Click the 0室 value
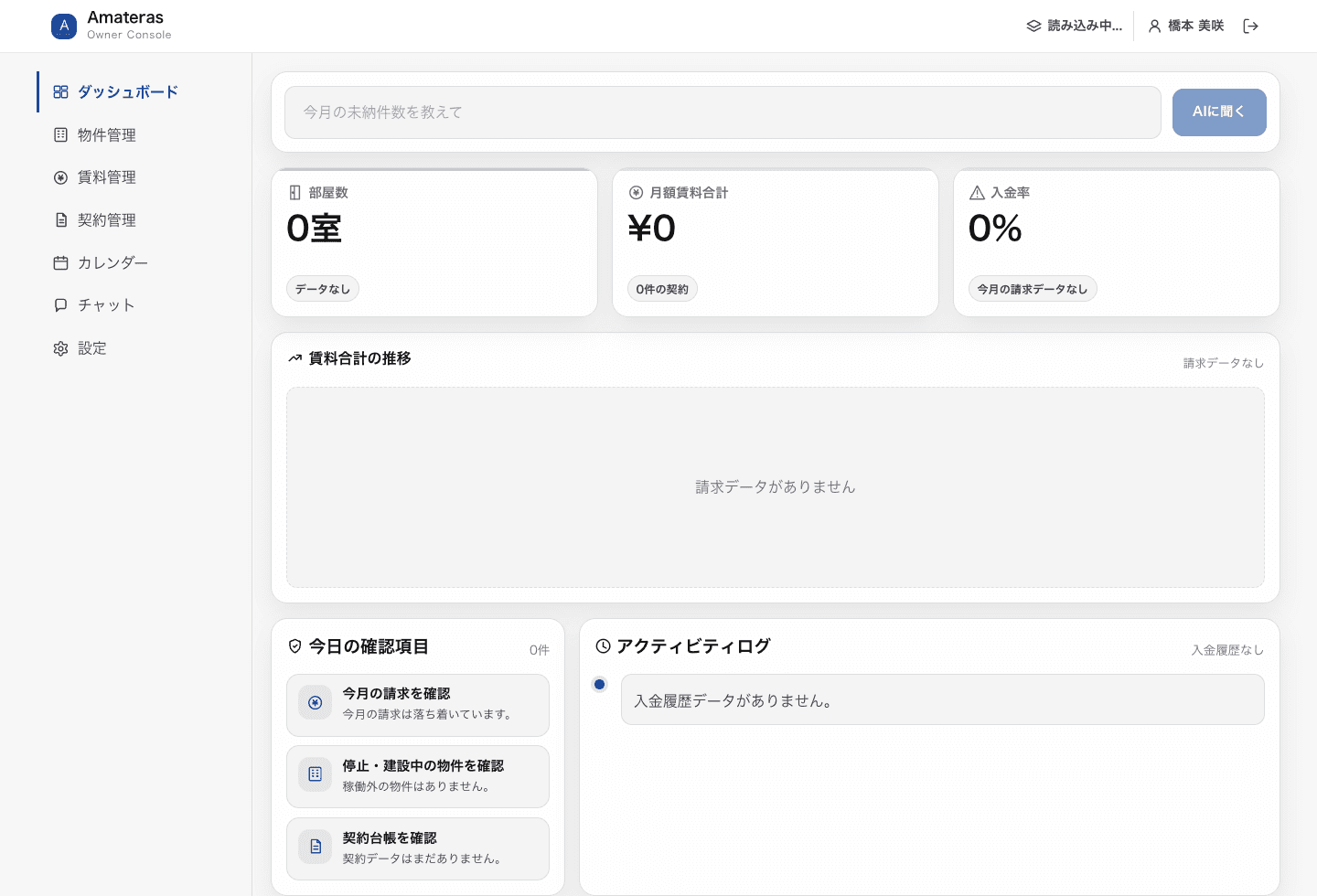 point(315,229)
